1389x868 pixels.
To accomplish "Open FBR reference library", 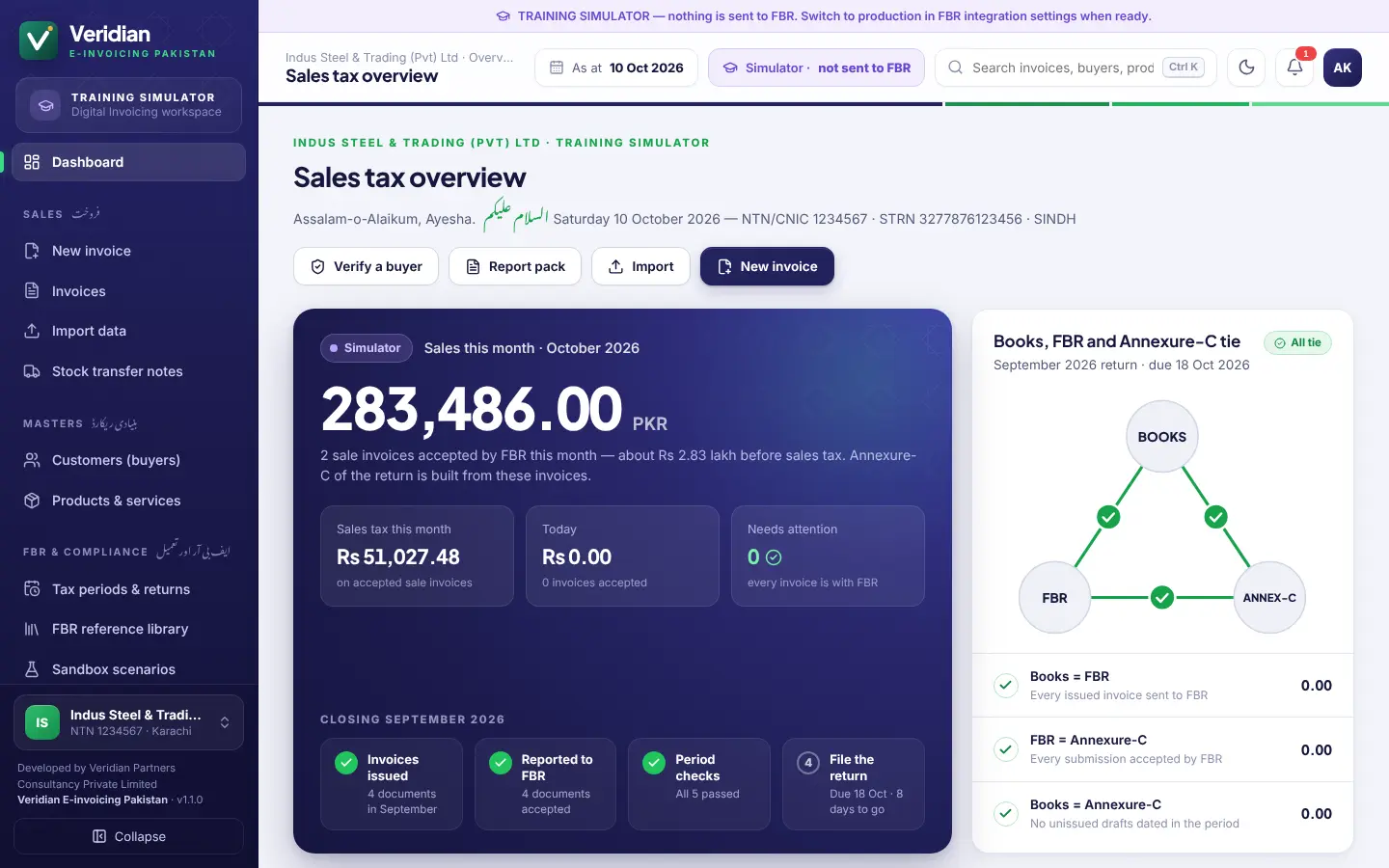I will [x=129, y=629].
